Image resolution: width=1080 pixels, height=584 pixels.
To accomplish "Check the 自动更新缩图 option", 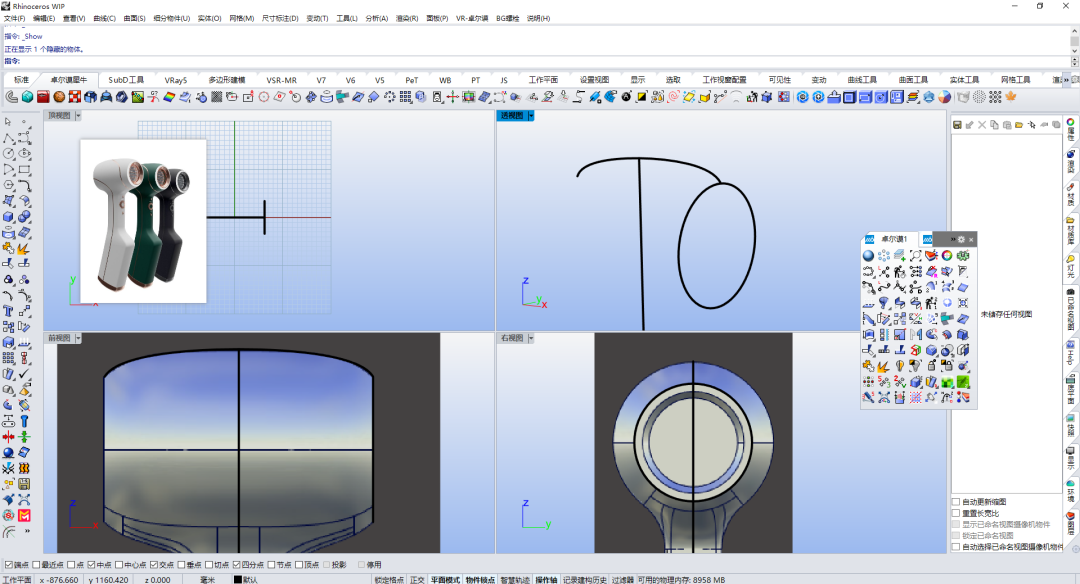I will (x=956, y=502).
